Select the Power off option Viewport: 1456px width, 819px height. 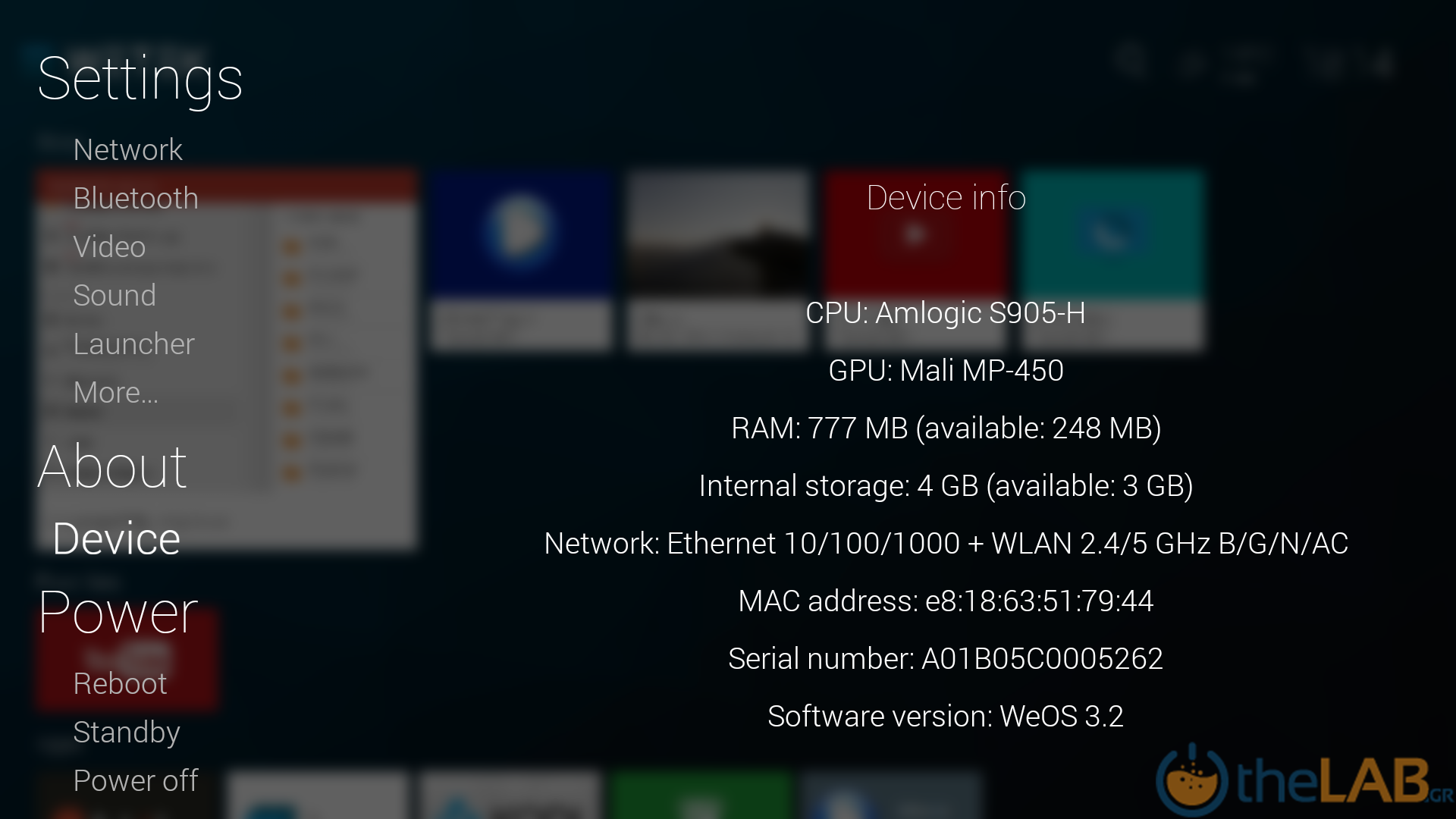pos(136,781)
